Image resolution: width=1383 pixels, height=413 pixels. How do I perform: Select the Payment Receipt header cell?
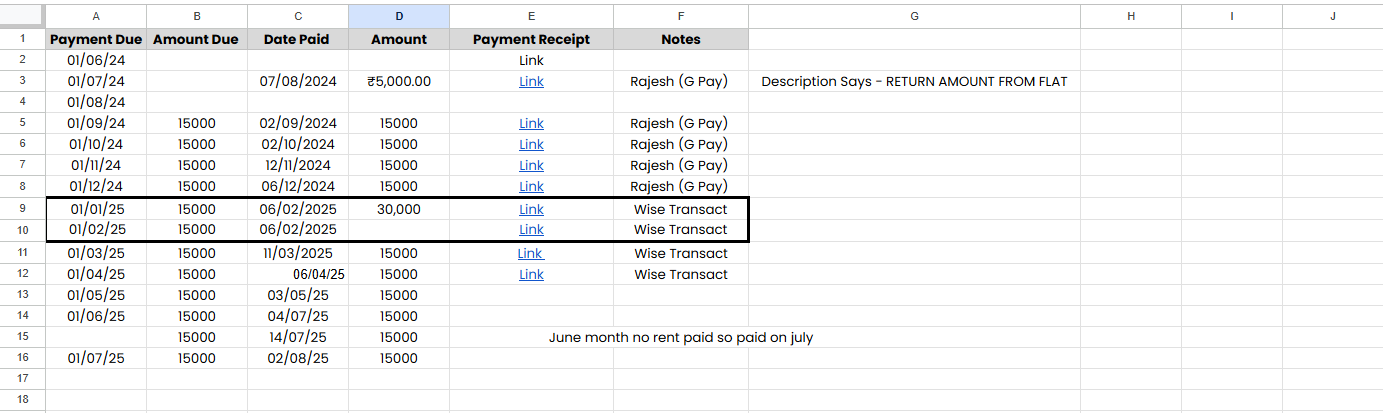[531, 39]
